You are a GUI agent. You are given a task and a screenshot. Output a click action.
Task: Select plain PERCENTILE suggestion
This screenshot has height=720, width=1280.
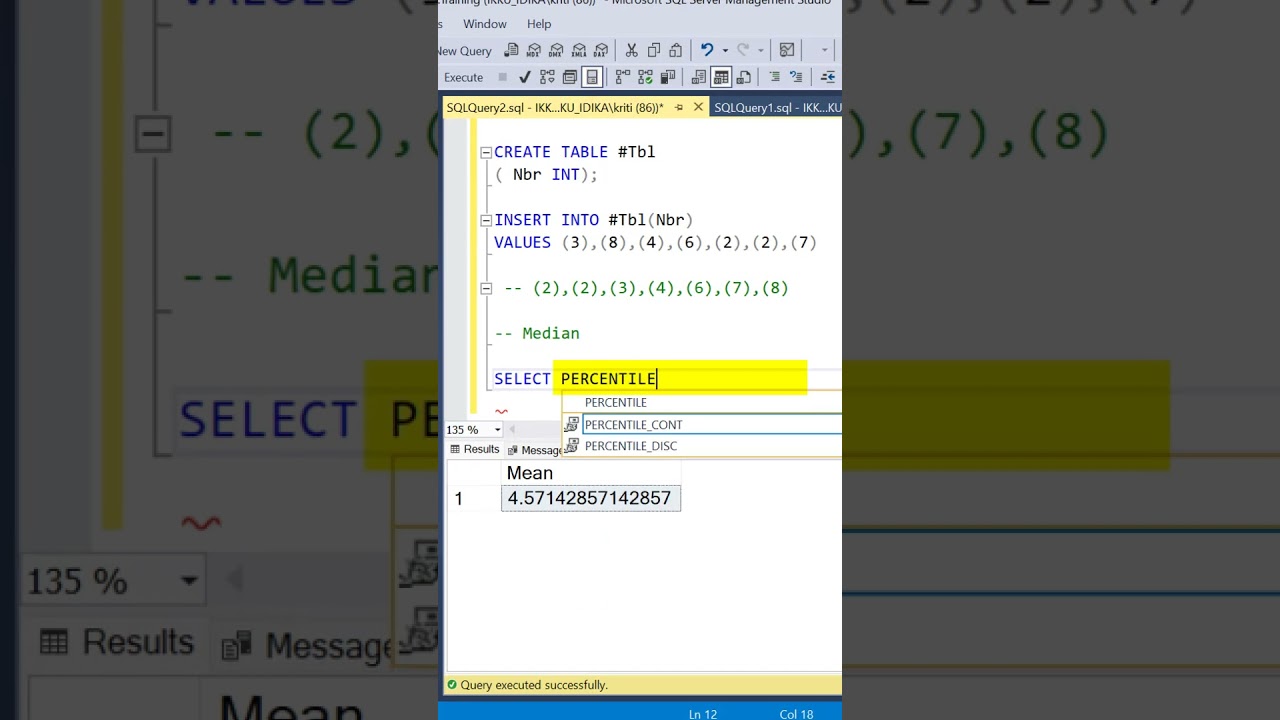[615, 402]
